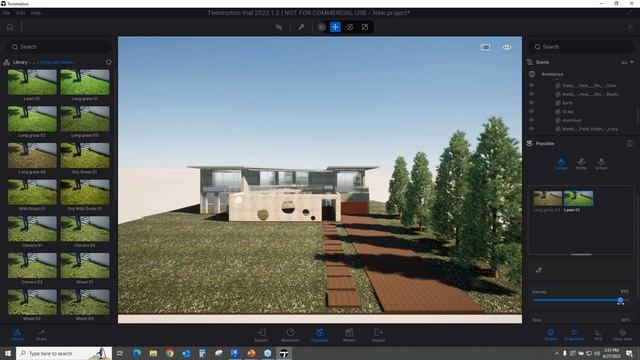The image size is (640, 360).
Task: Select the Urban populate tool
Action: 601,164
